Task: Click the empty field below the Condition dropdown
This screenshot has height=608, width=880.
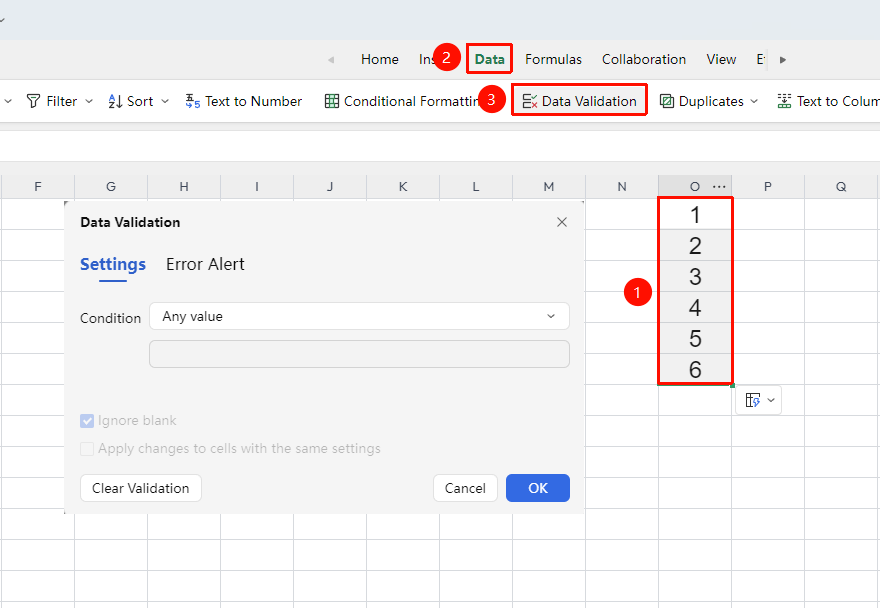Action: [x=359, y=354]
